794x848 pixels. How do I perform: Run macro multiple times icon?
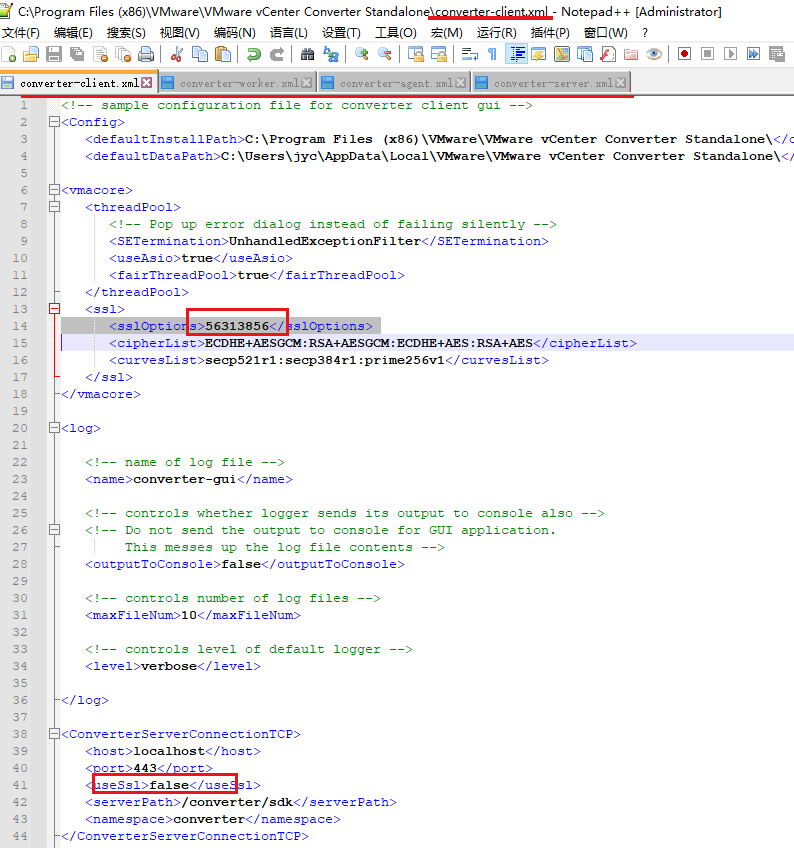(753, 54)
